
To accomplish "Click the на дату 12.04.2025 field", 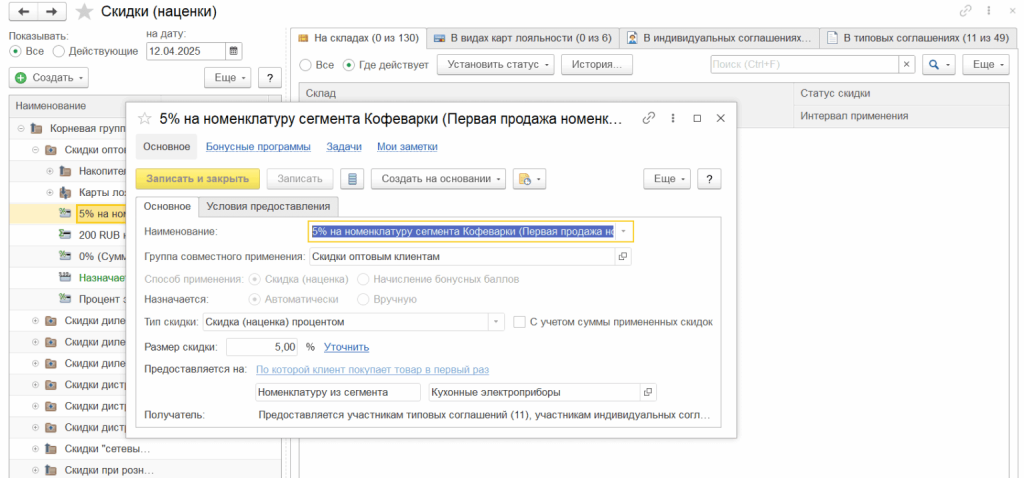I will coord(185,50).
